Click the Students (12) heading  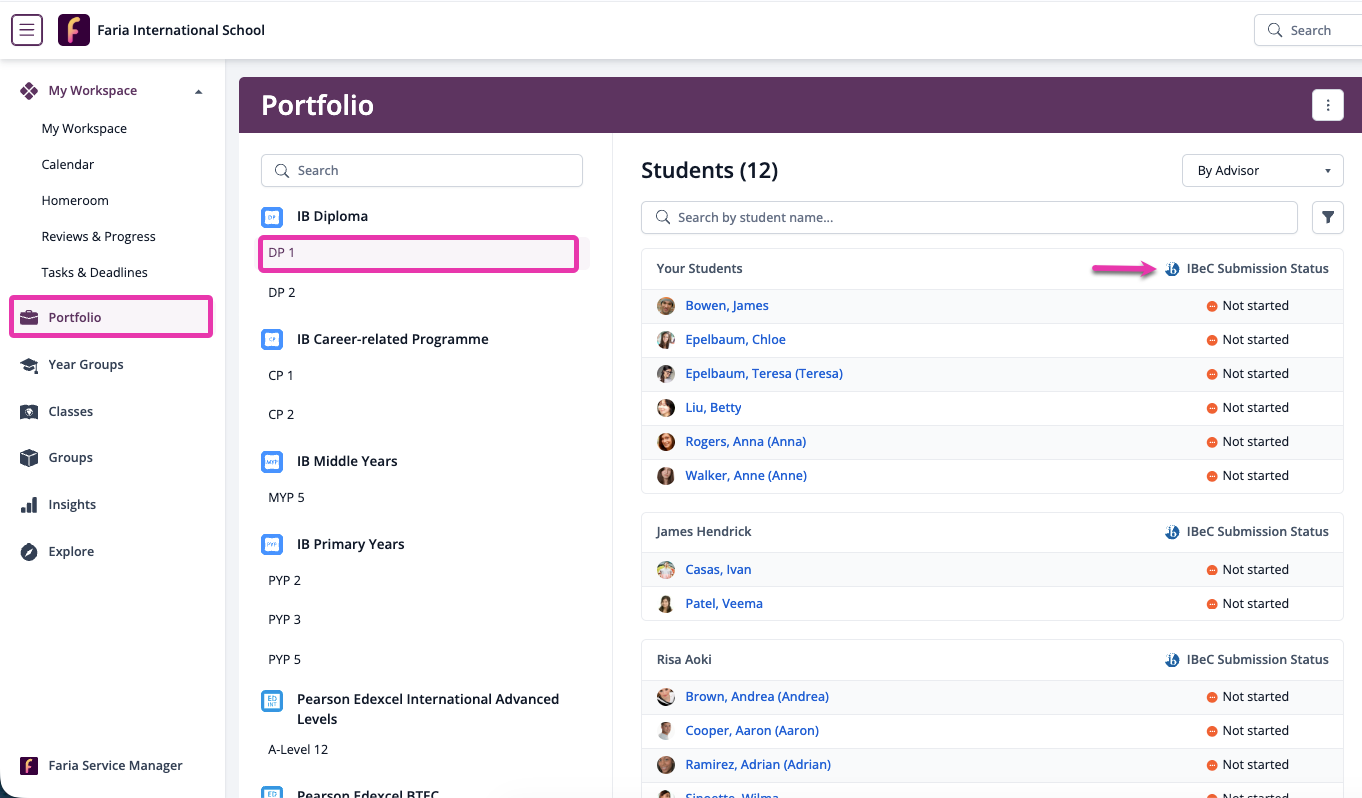tap(709, 170)
